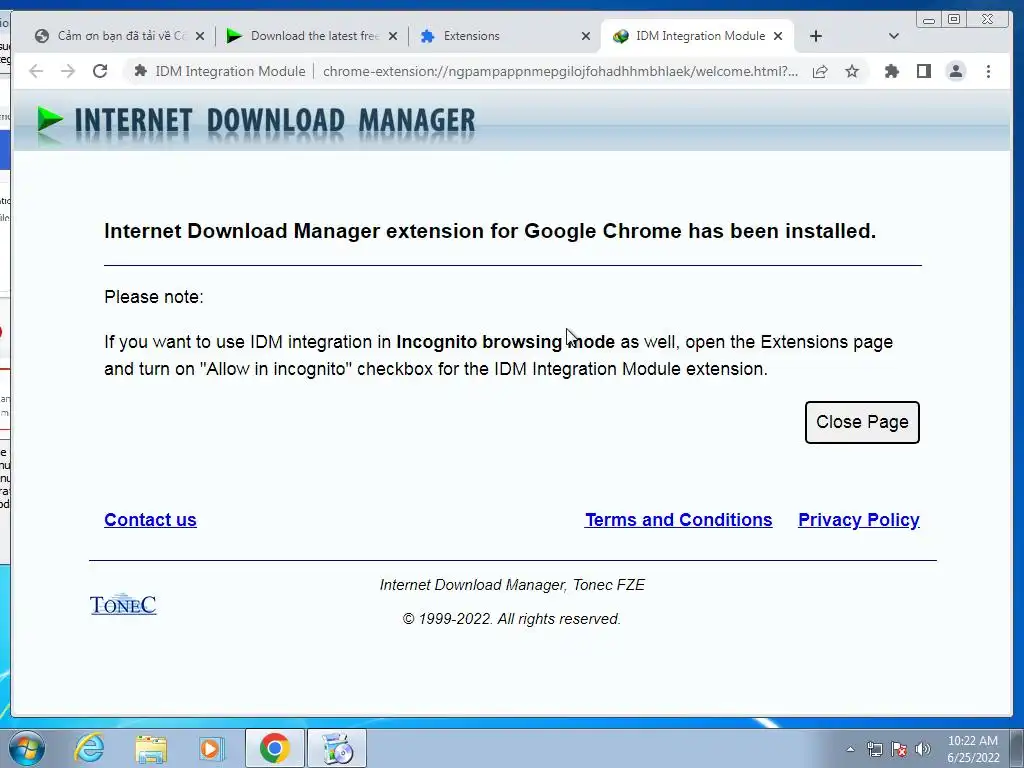This screenshot has width=1024, height=768.
Task: Click the Internet Download Manager green logo
Action: (x=50, y=121)
